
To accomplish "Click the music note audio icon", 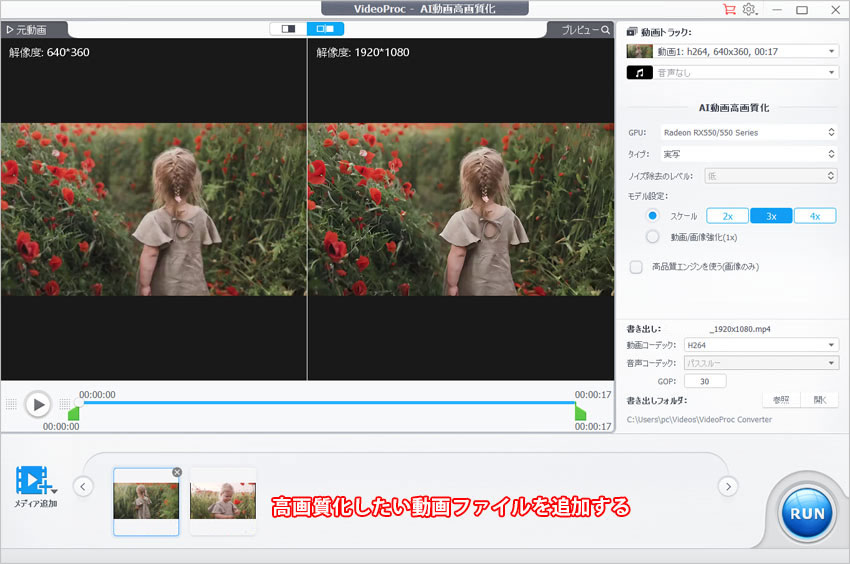I will (x=640, y=73).
